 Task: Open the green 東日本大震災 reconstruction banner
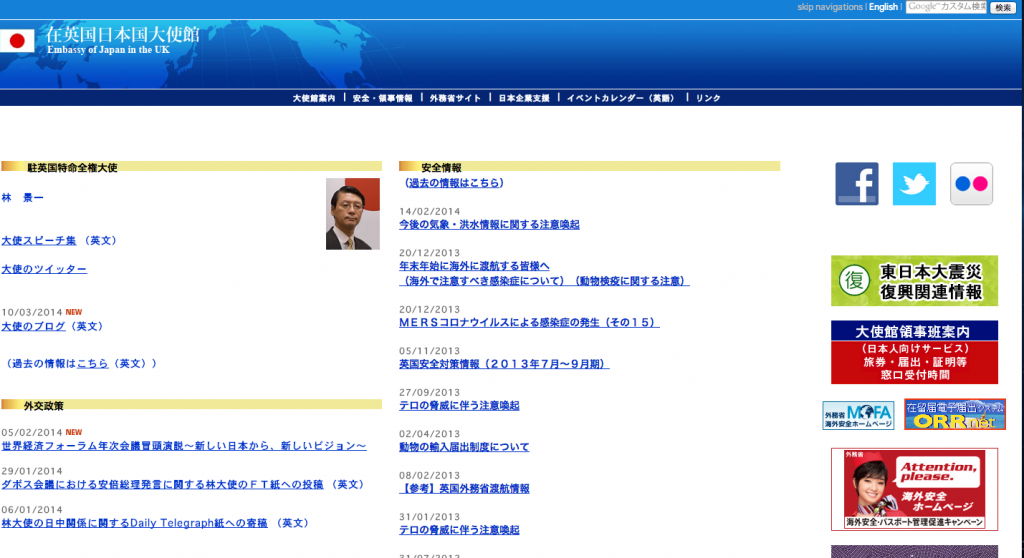coord(914,281)
